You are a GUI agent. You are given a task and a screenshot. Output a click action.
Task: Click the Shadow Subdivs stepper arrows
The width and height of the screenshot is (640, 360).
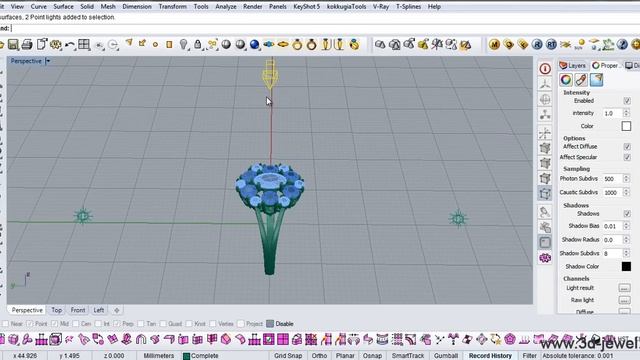626,253
